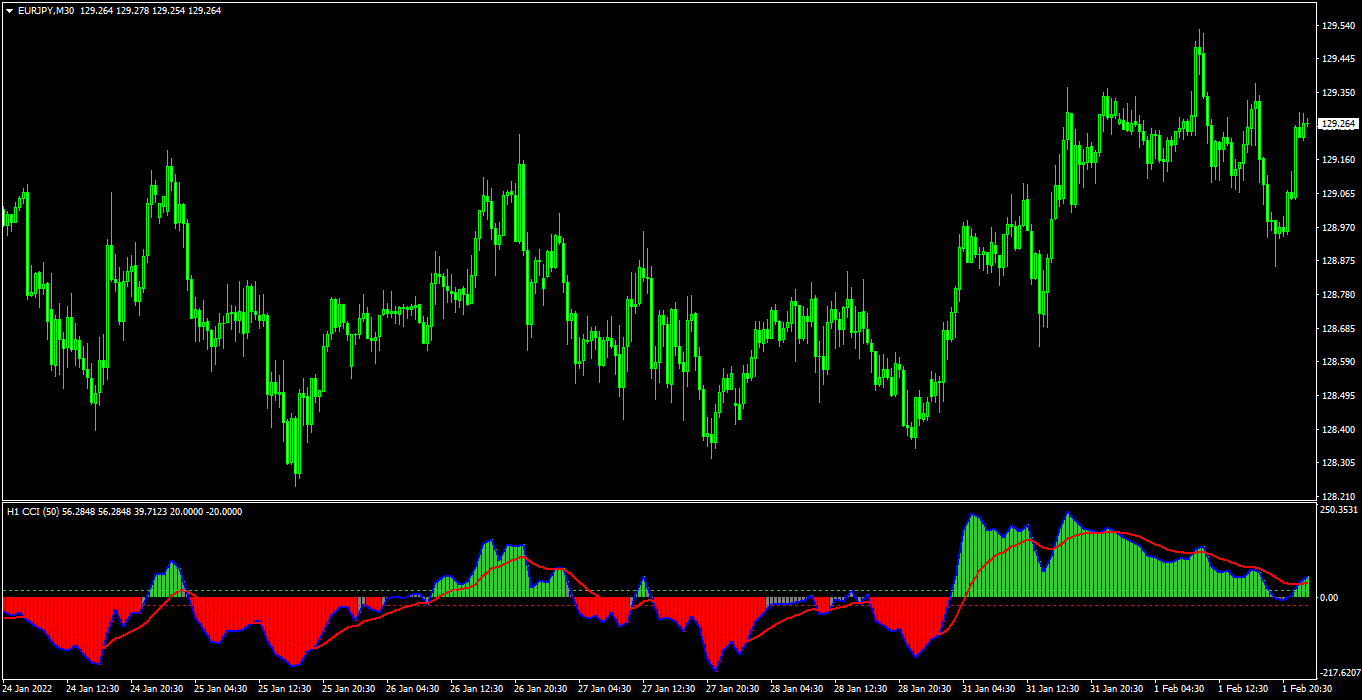Click price level 128.875 on the axis
The image size is (1362, 700).
pos(1338,261)
